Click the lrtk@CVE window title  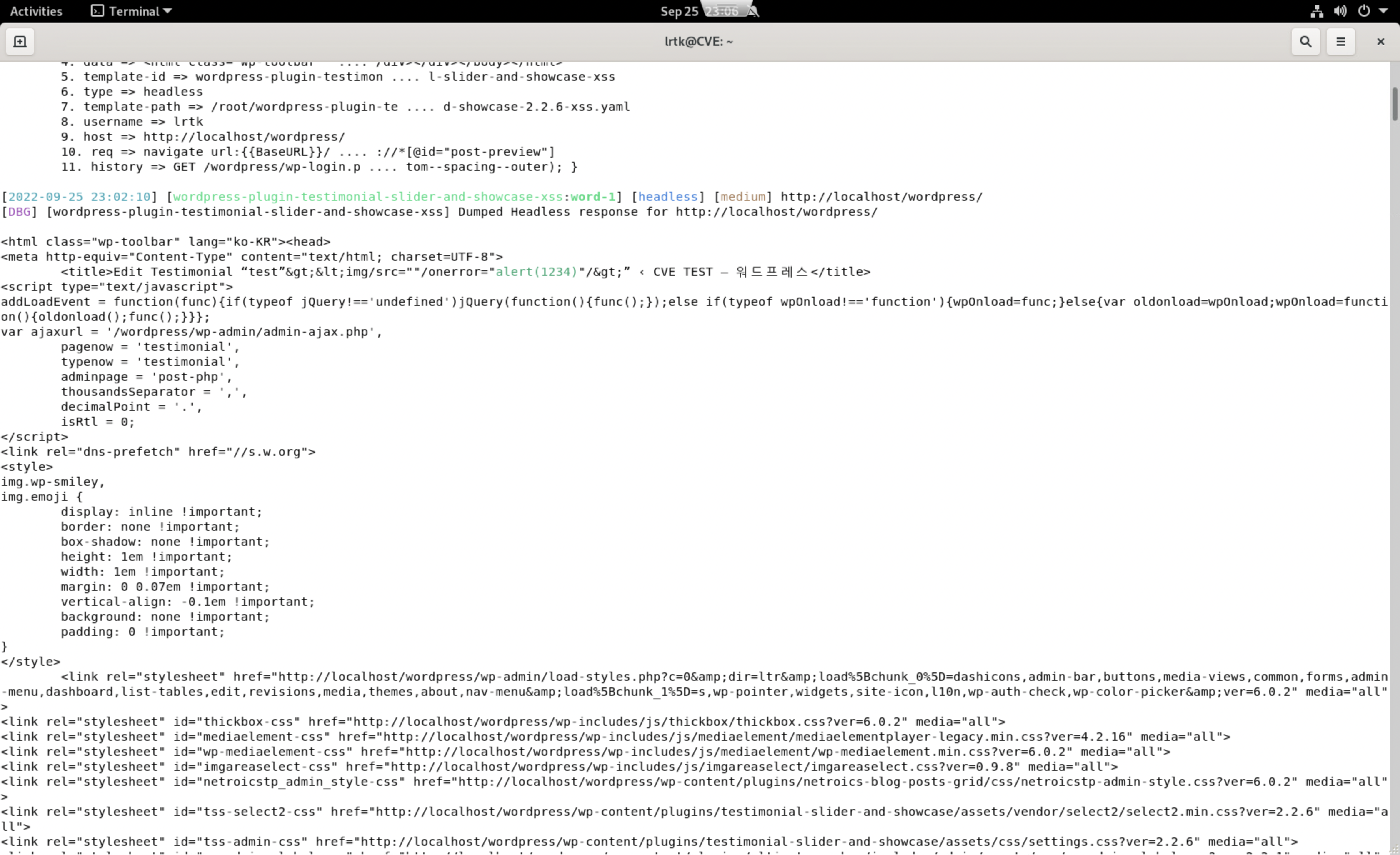tap(698, 42)
